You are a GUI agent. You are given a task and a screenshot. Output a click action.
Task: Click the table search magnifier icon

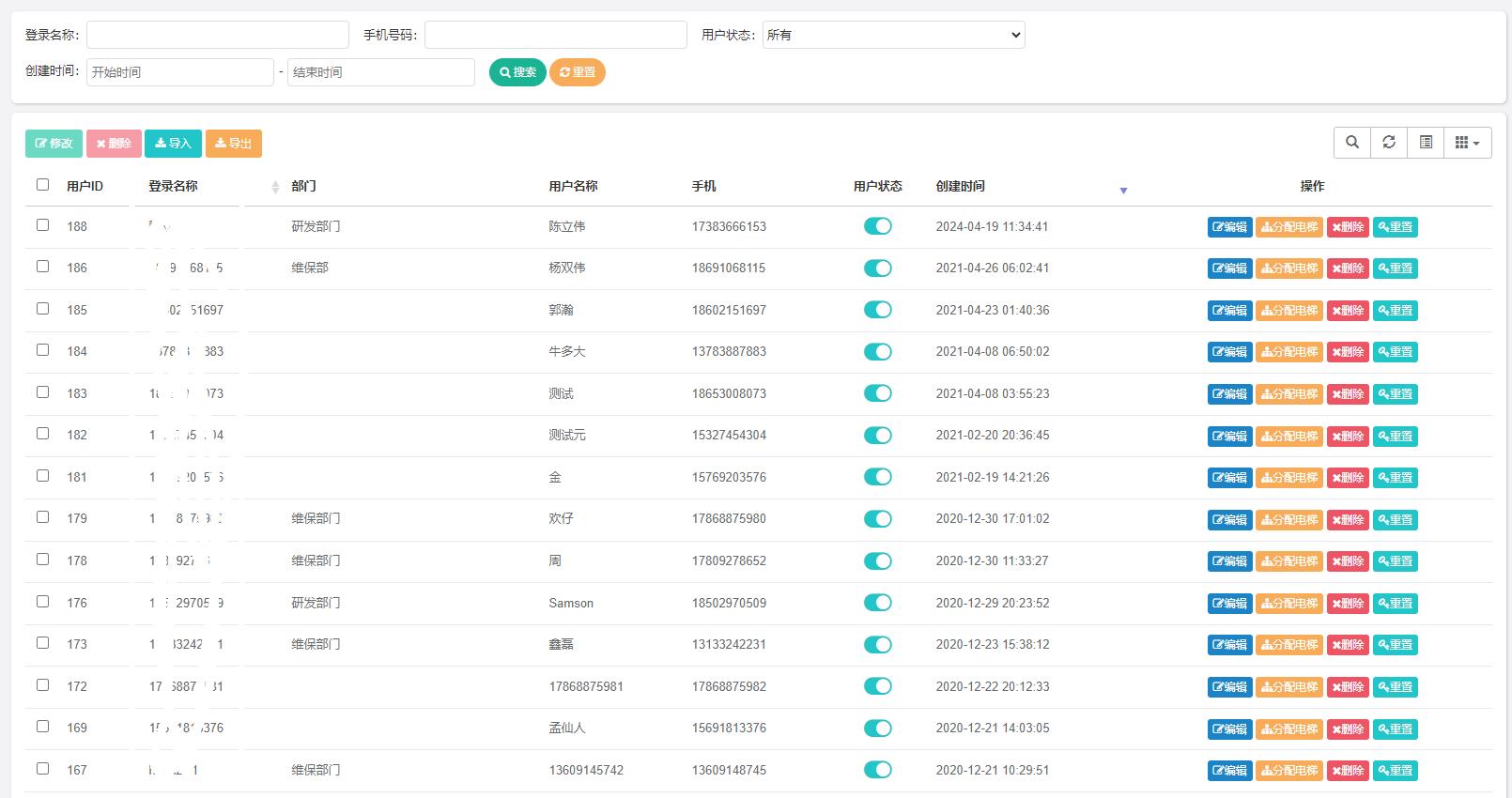[x=1351, y=143]
